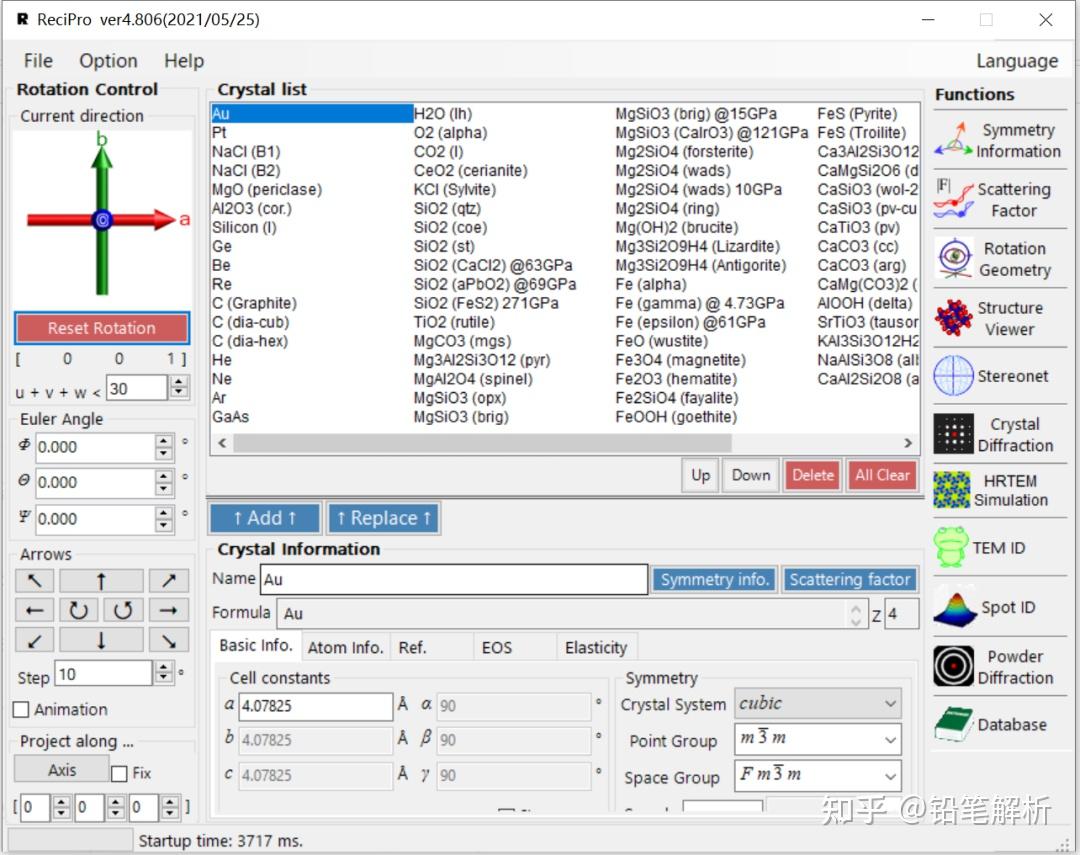Open the Structure Viewer
The image size is (1080, 855).
pos(999,318)
